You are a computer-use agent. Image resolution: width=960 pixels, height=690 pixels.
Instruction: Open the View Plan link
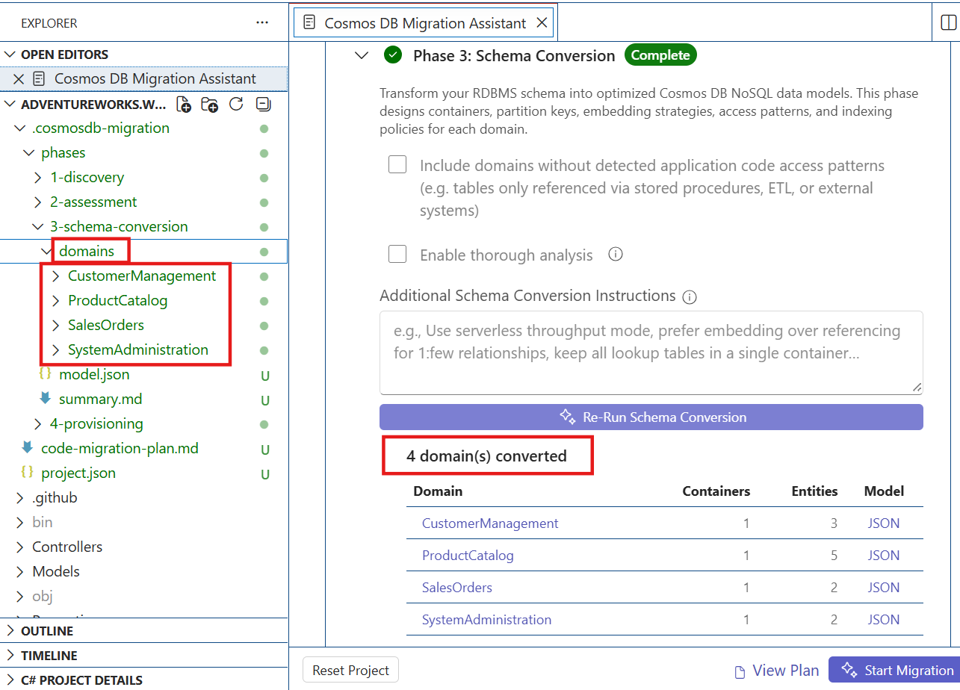[786, 670]
